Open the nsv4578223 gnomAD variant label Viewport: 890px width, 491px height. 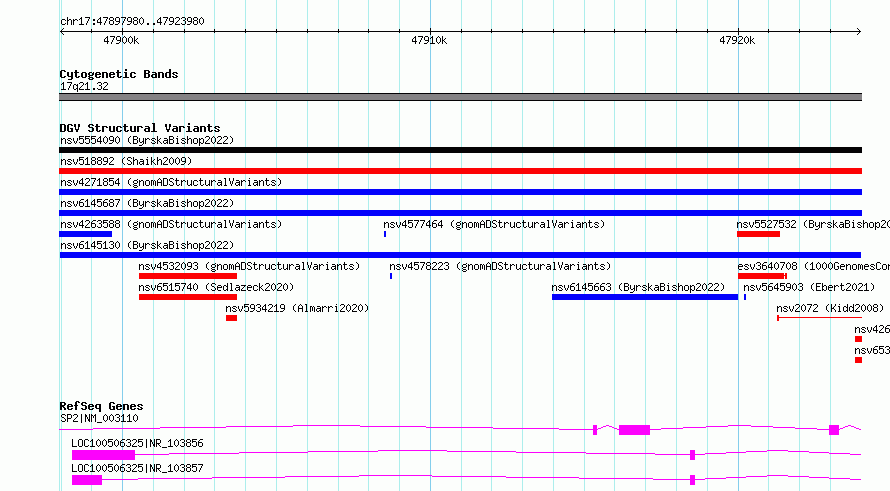(x=500, y=266)
